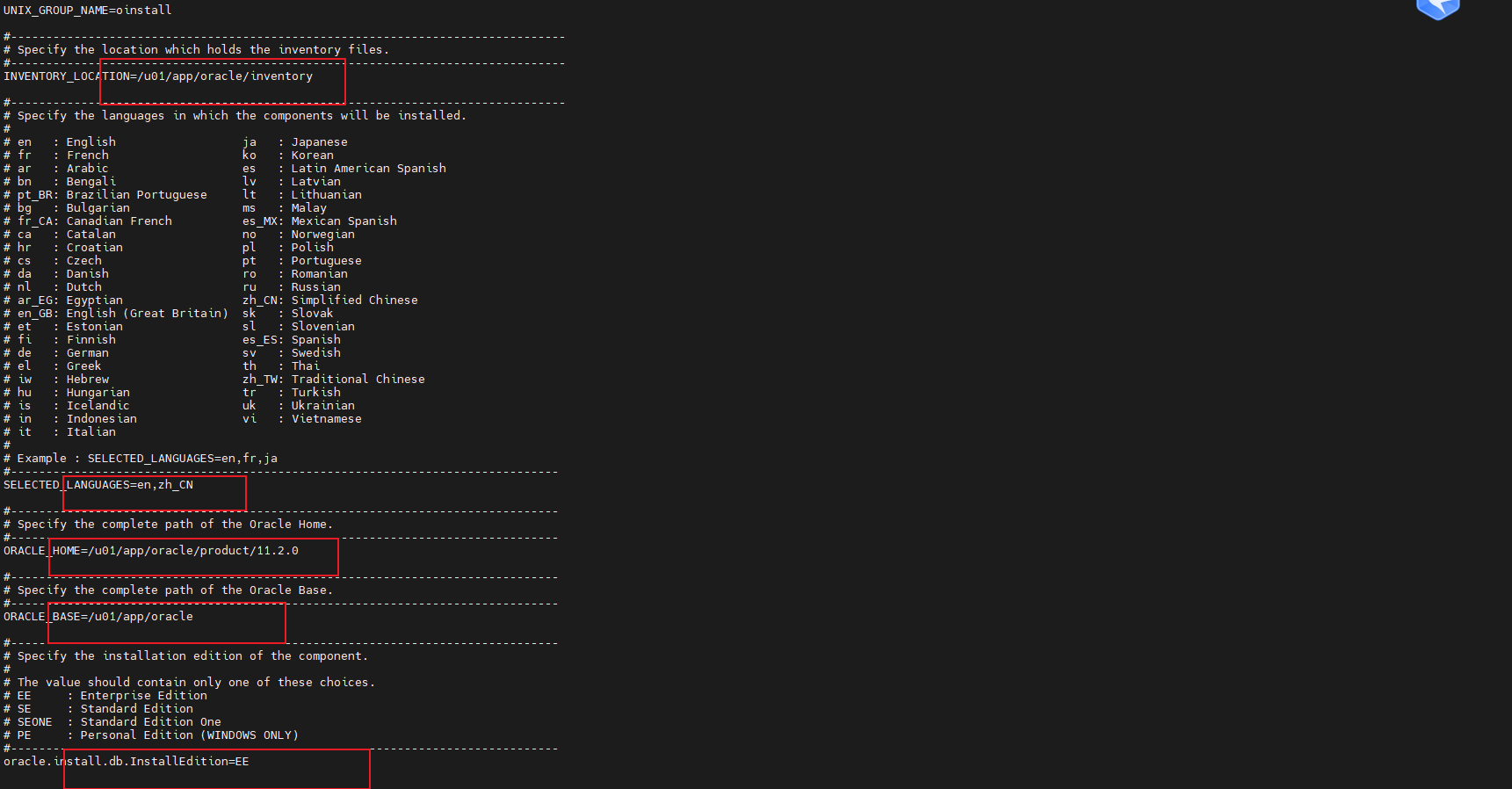Screen dimensions: 1512x789
Task: Click the 'pl : Polish' entry
Action: (x=288, y=248)
